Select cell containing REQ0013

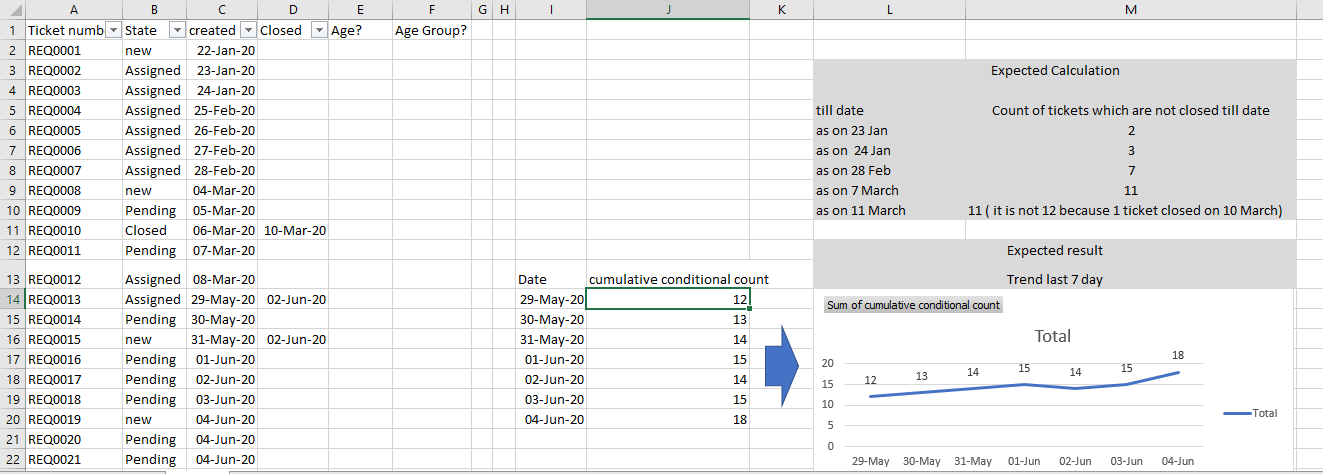[x=73, y=299]
